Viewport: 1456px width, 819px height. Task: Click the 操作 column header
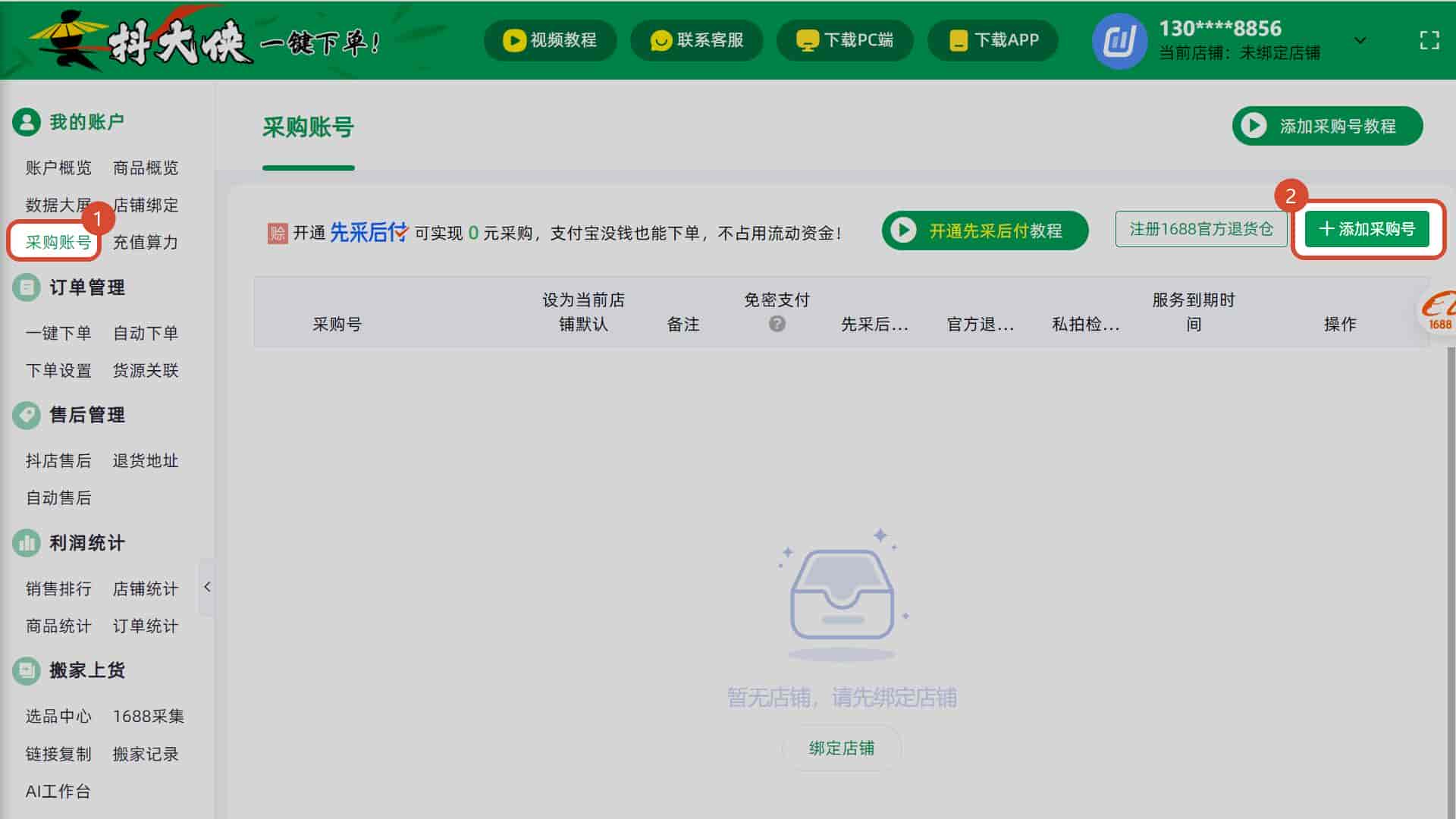pyautogui.click(x=1340, y=325)
